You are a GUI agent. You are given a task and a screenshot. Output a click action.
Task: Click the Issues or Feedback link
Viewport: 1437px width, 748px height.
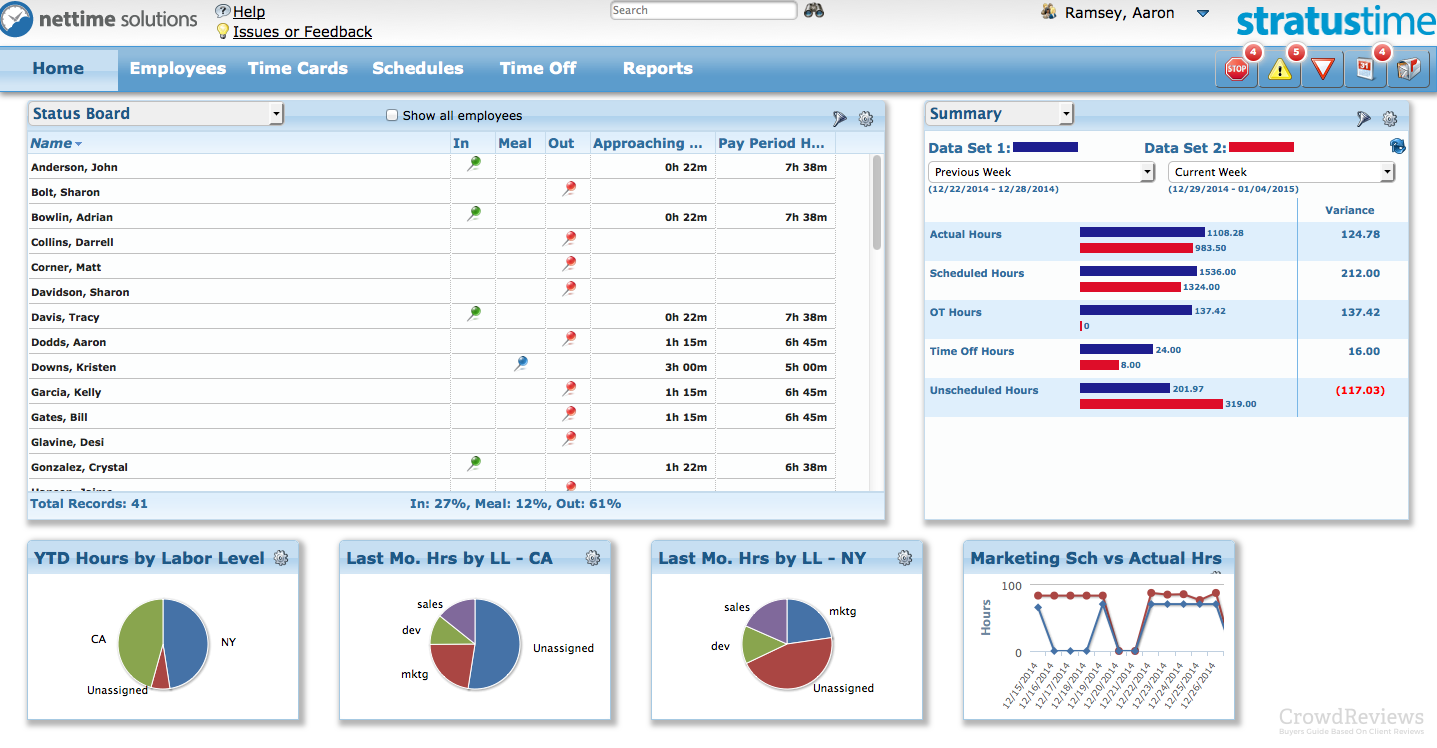point(302,32)
